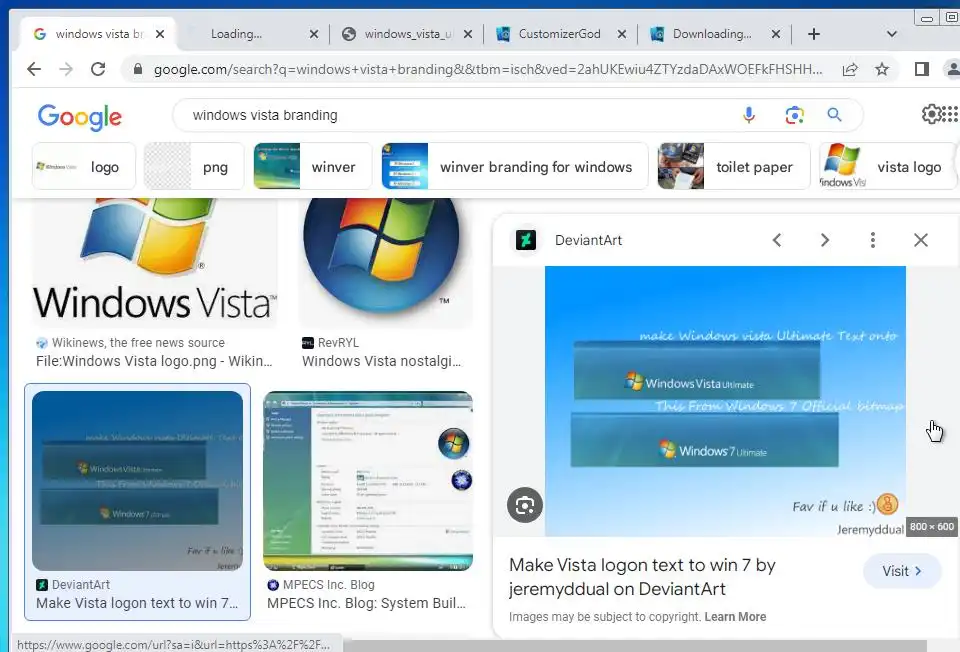The image size is (960, 652).
Task: Close the Downloading tab
Action: [x=776, y=34]
